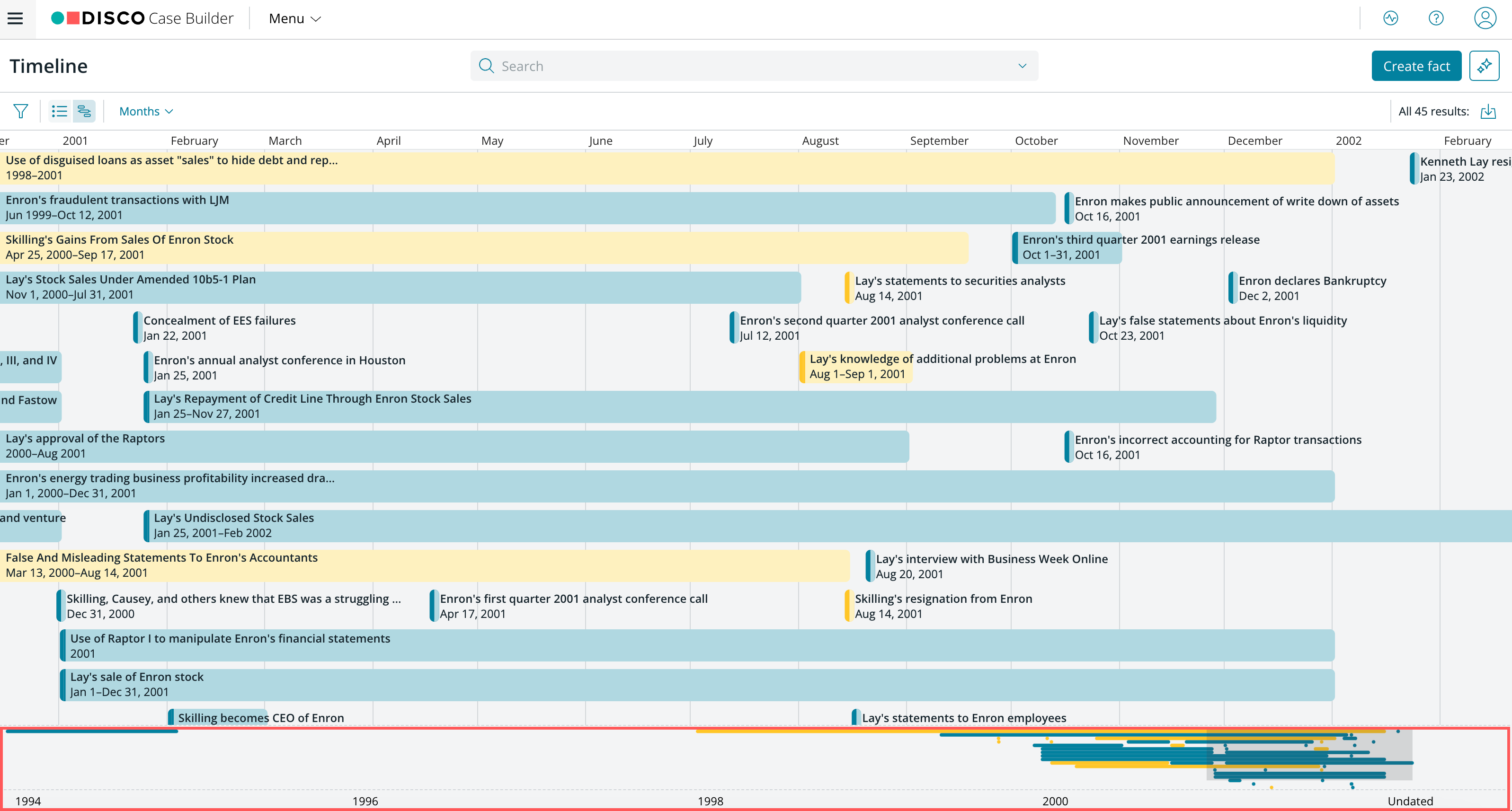The height and width of the screenshot is (811, 1512).
Task: Open the activity monitor icon
Action: click(1390, 19)
